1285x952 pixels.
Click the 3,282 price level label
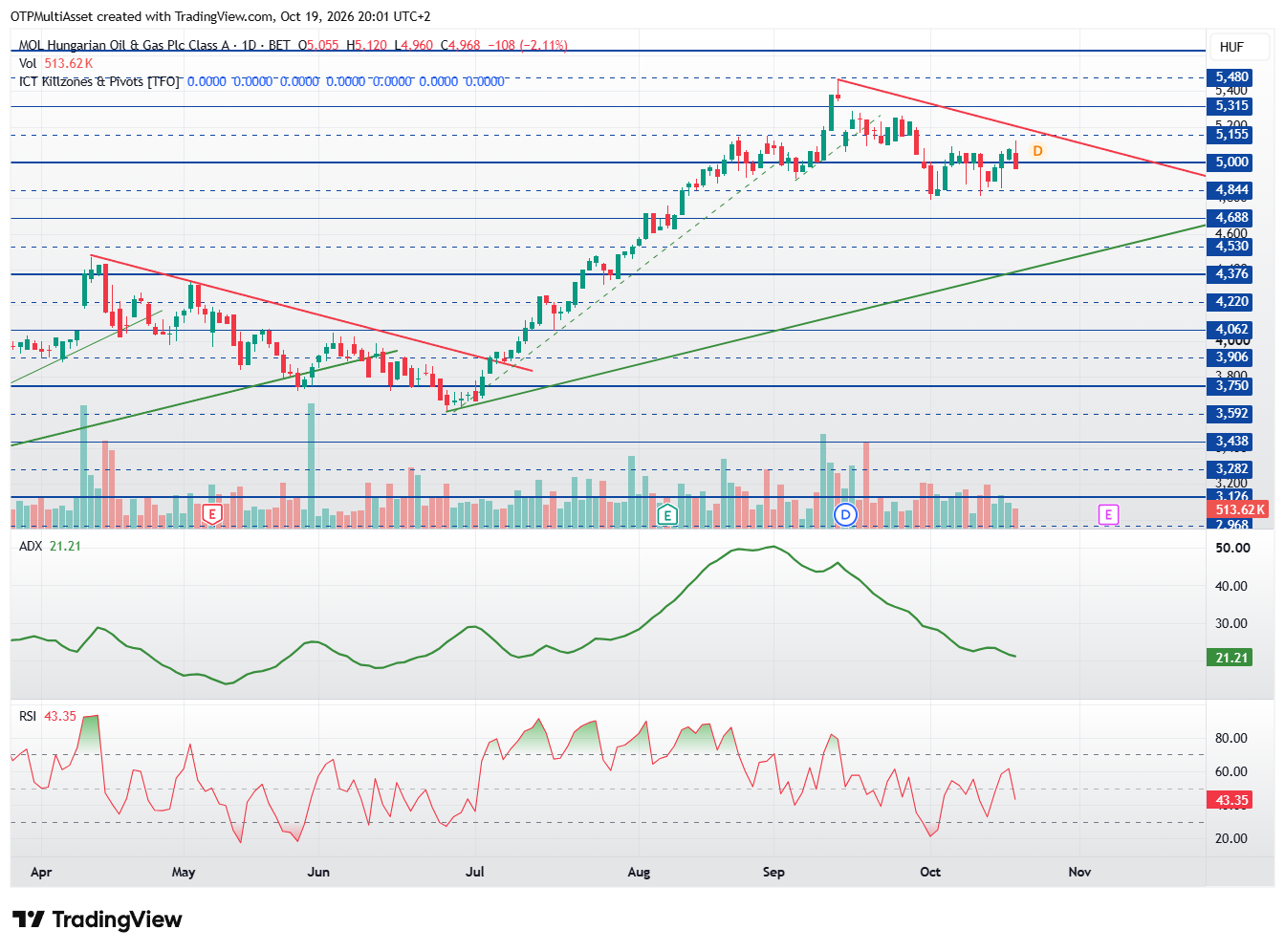pos(1231,469)
